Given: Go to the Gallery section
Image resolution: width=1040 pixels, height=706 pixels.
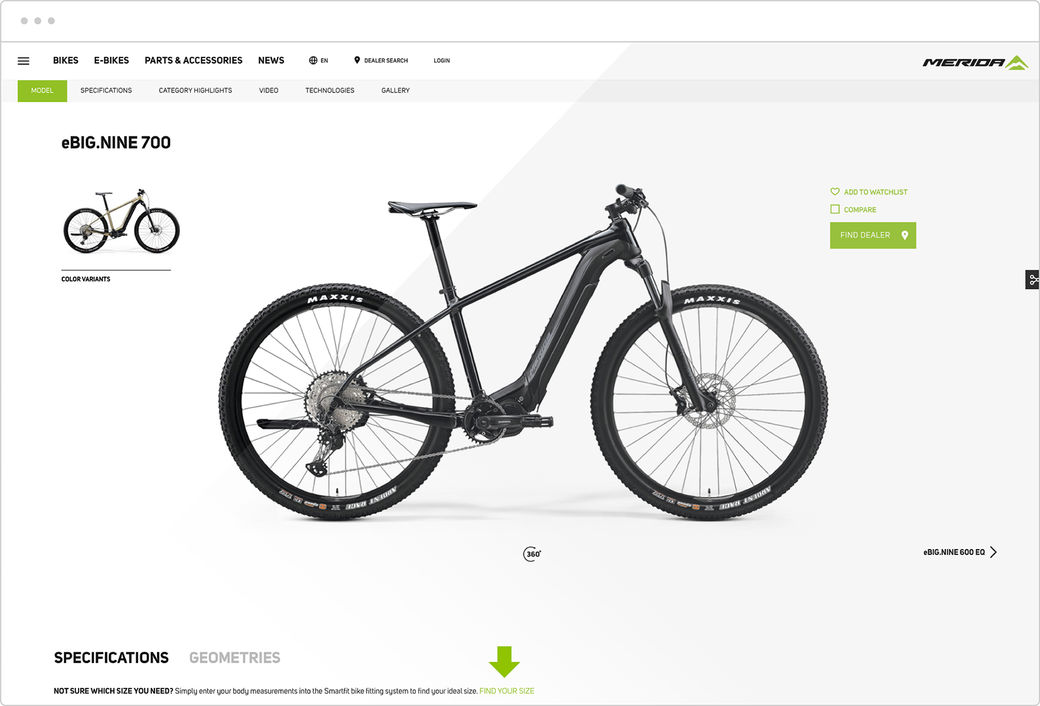Looking at the screenshot, I should click(x=395, y=90).
